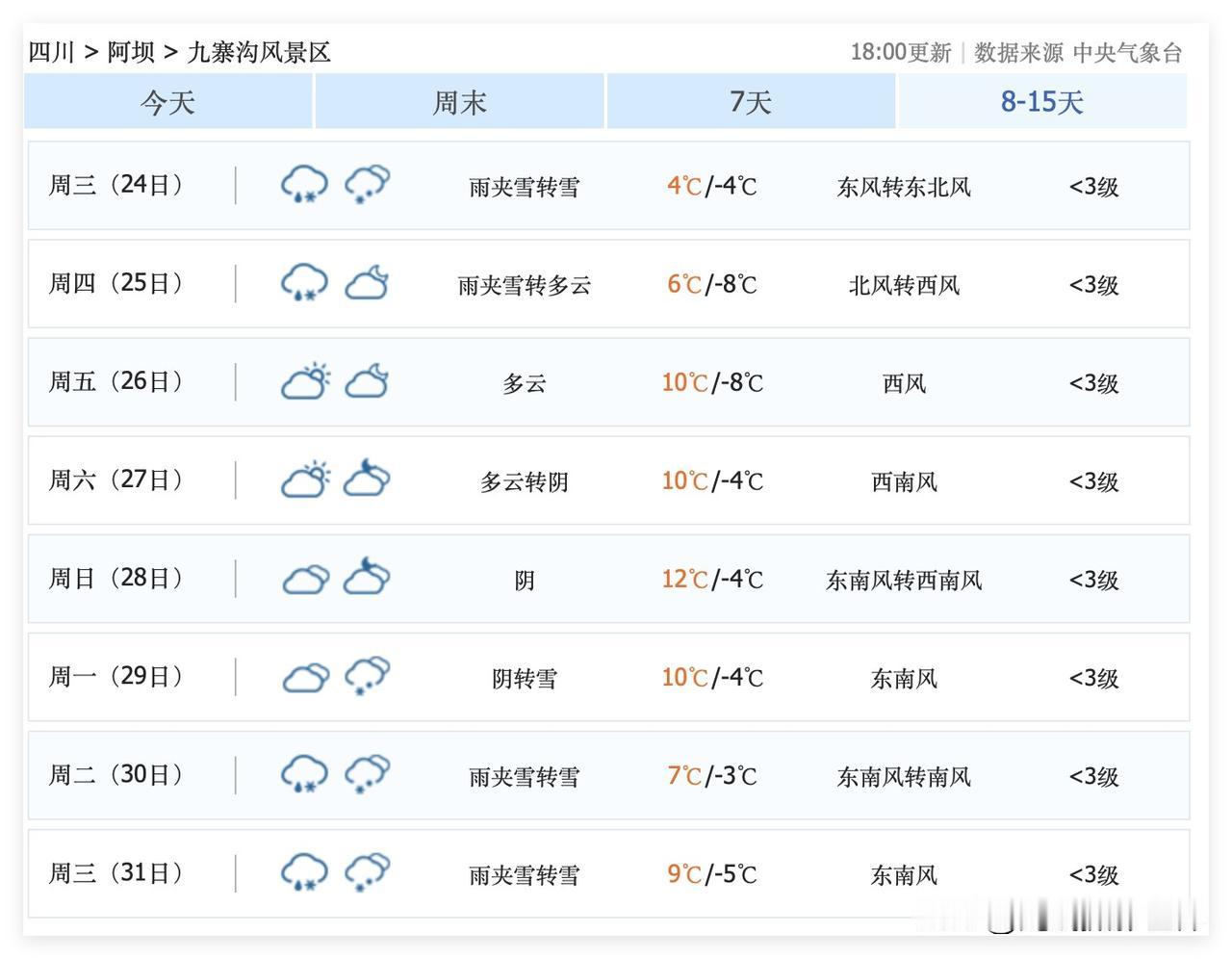Click 阿坝 breadcrumb link
Image resolution: width=1232 pixels, height=959 pixels.
pyautogui.click(x=131, y=52)
